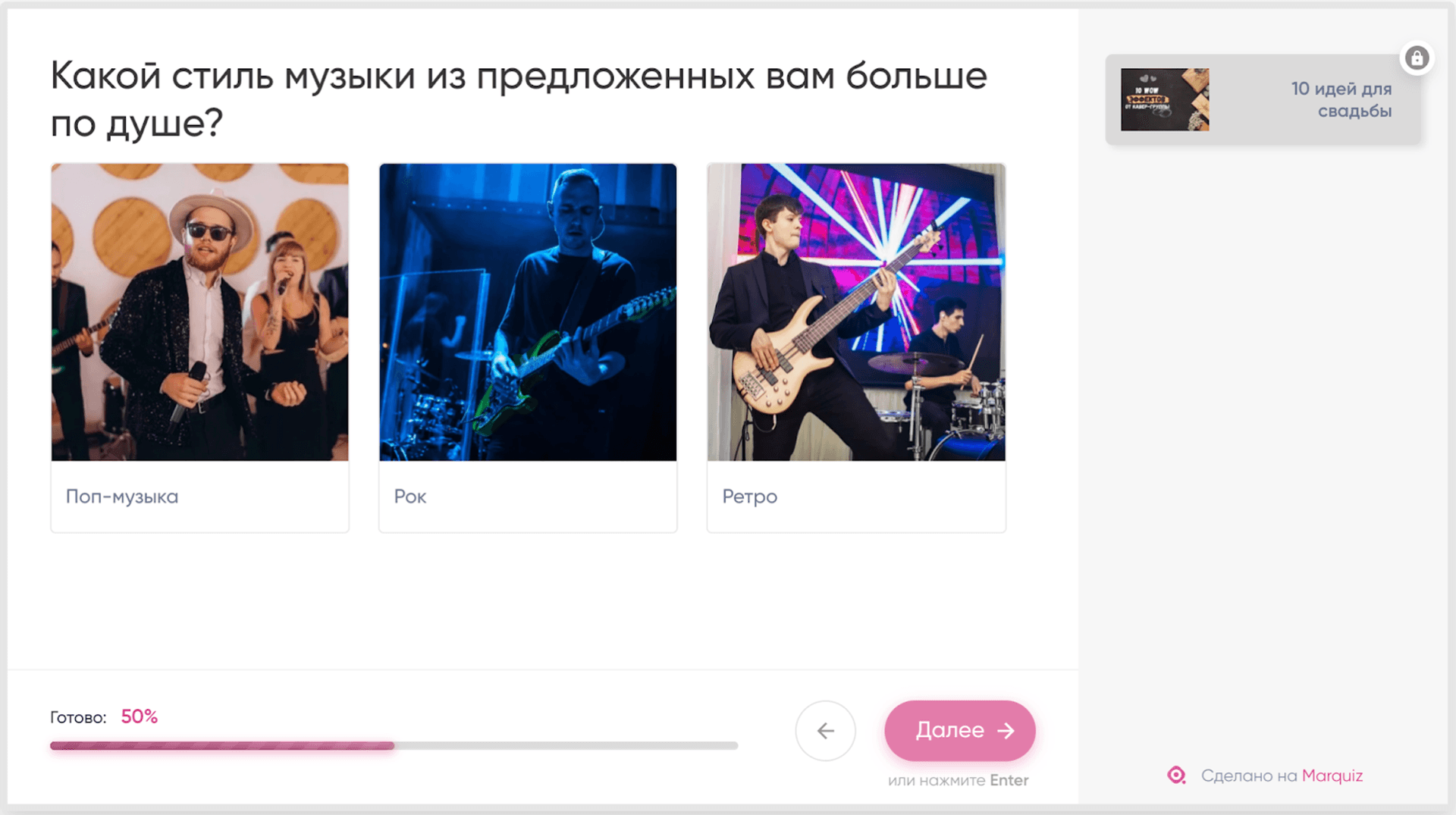This screenshot has width=1456, height=815.
Task: Click the arrow inside the Далее button
Action: coord(1006,730)
